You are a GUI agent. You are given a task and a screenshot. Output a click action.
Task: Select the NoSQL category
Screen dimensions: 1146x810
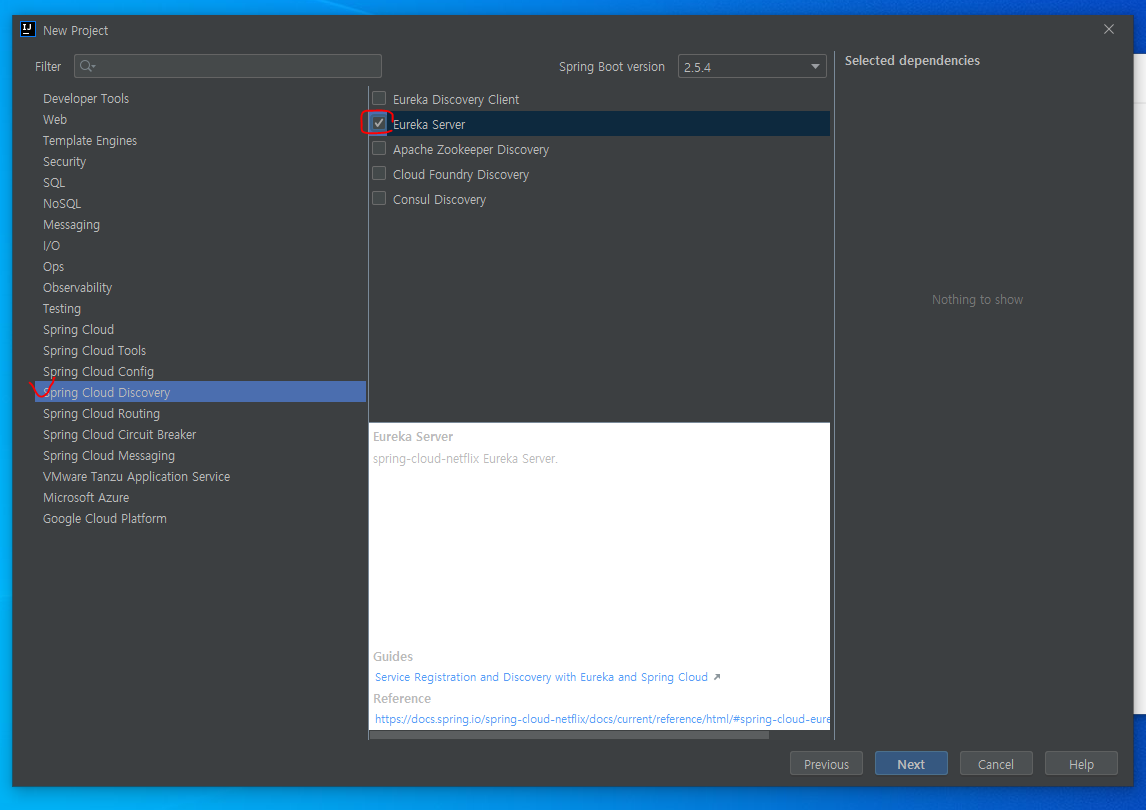coord(62,204)
